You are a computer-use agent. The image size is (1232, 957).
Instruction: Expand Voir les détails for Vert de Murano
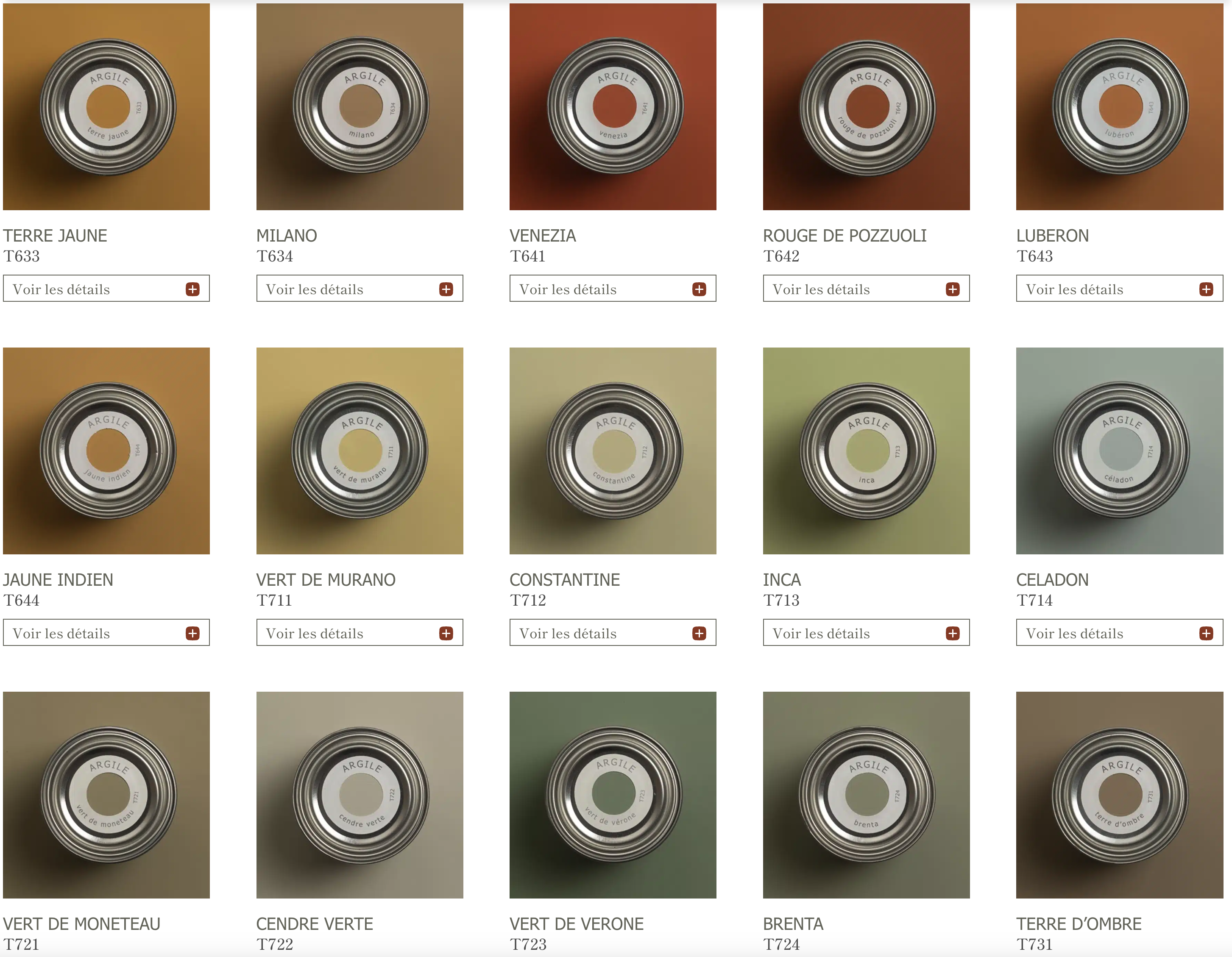360,632
